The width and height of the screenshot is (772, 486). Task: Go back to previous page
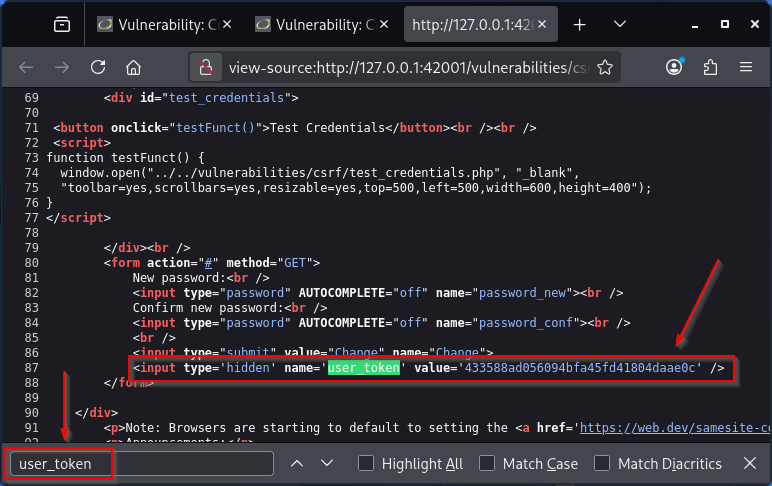click(x=26, y=67)
